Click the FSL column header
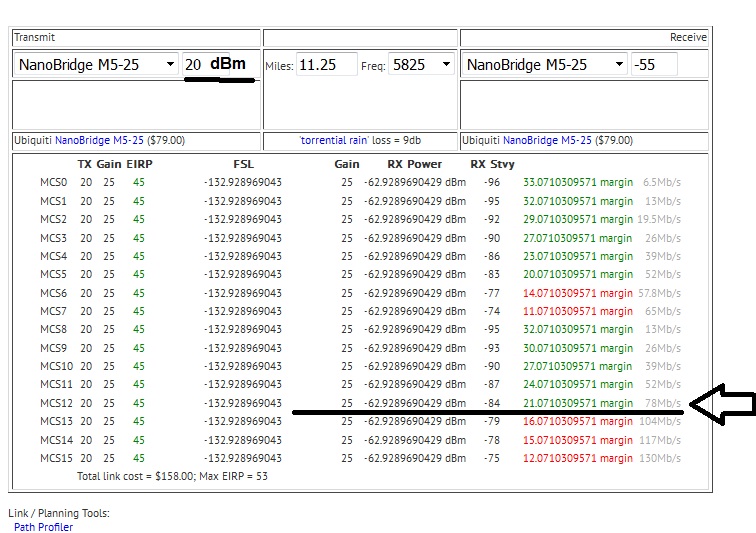Viewport: 756px width, 533px height. tap(243, 164)
